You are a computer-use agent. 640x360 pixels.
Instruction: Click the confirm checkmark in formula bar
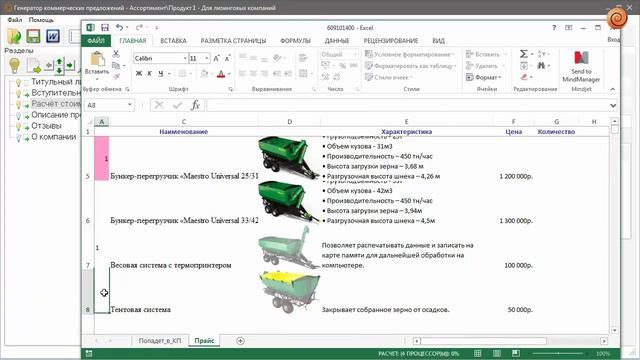coord(177,105)
